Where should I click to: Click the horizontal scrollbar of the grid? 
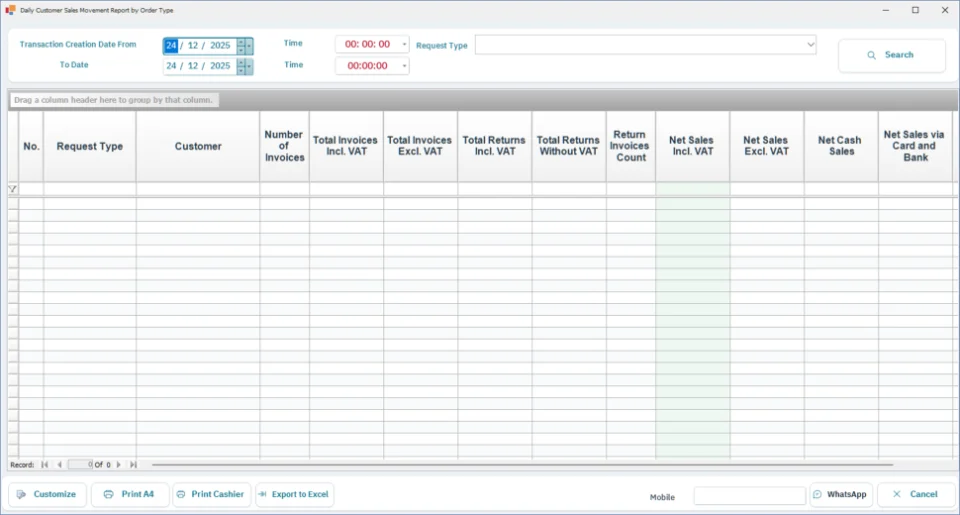click(x=522, y=465)
